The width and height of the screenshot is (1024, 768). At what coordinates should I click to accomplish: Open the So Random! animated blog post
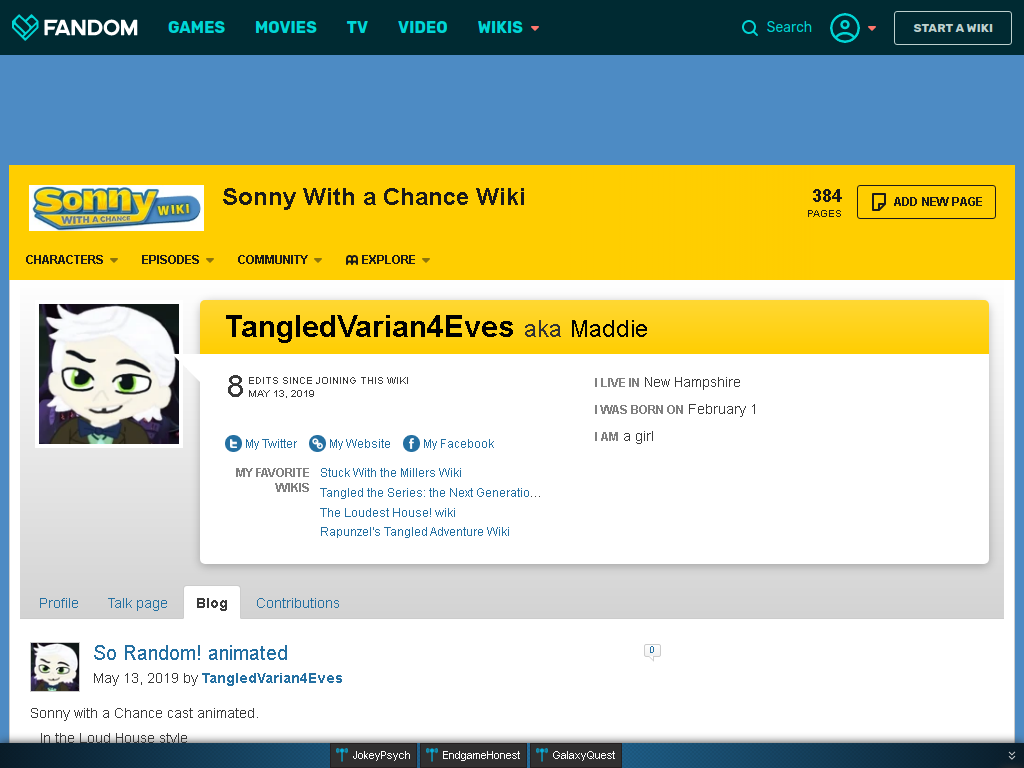point(191,652)
